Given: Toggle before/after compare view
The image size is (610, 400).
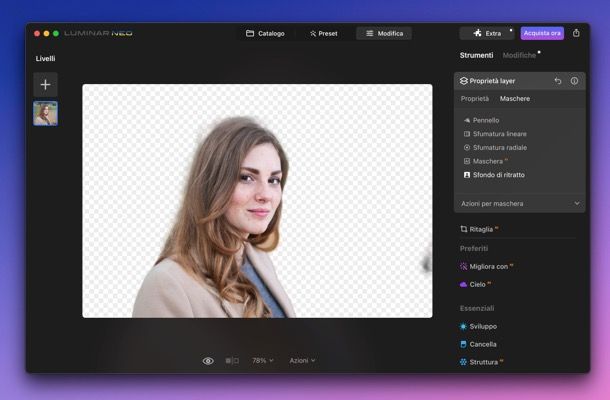Looking at the screenshot, I should 232,361.
